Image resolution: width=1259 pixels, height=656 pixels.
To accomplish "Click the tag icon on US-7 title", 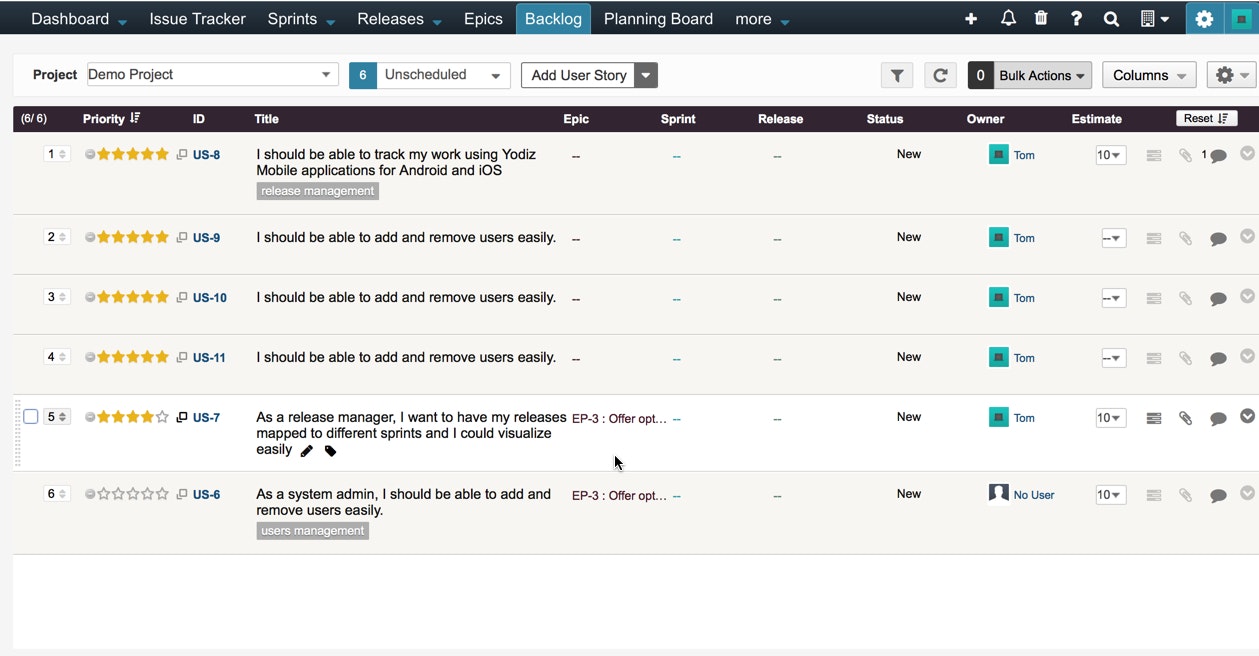I will [330, 451].
